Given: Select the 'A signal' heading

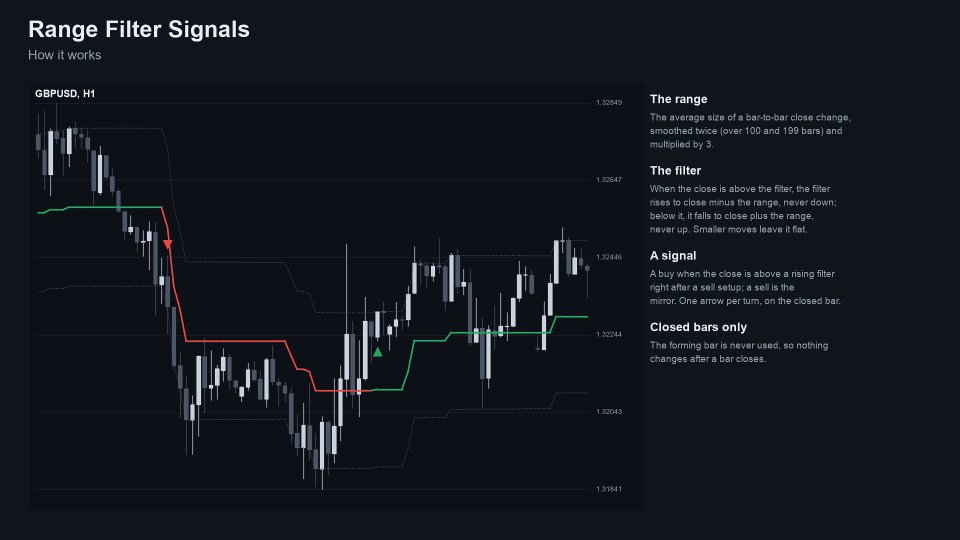Looking at the screenshot, I should (673, 256).
